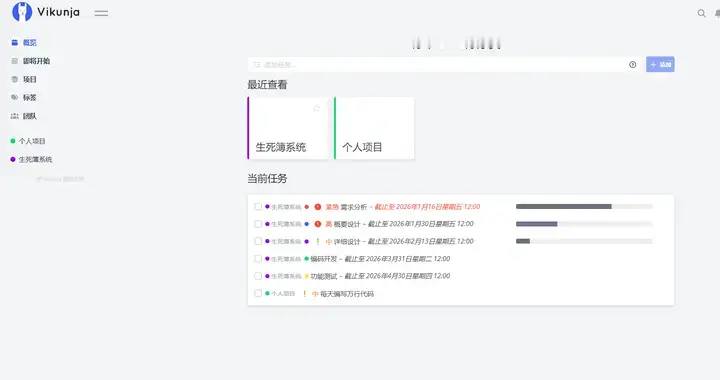This screenshot has height=380, width=720.
Task: Select 生死簿系统 in sidebar project list
Action: tap(35, 159)
